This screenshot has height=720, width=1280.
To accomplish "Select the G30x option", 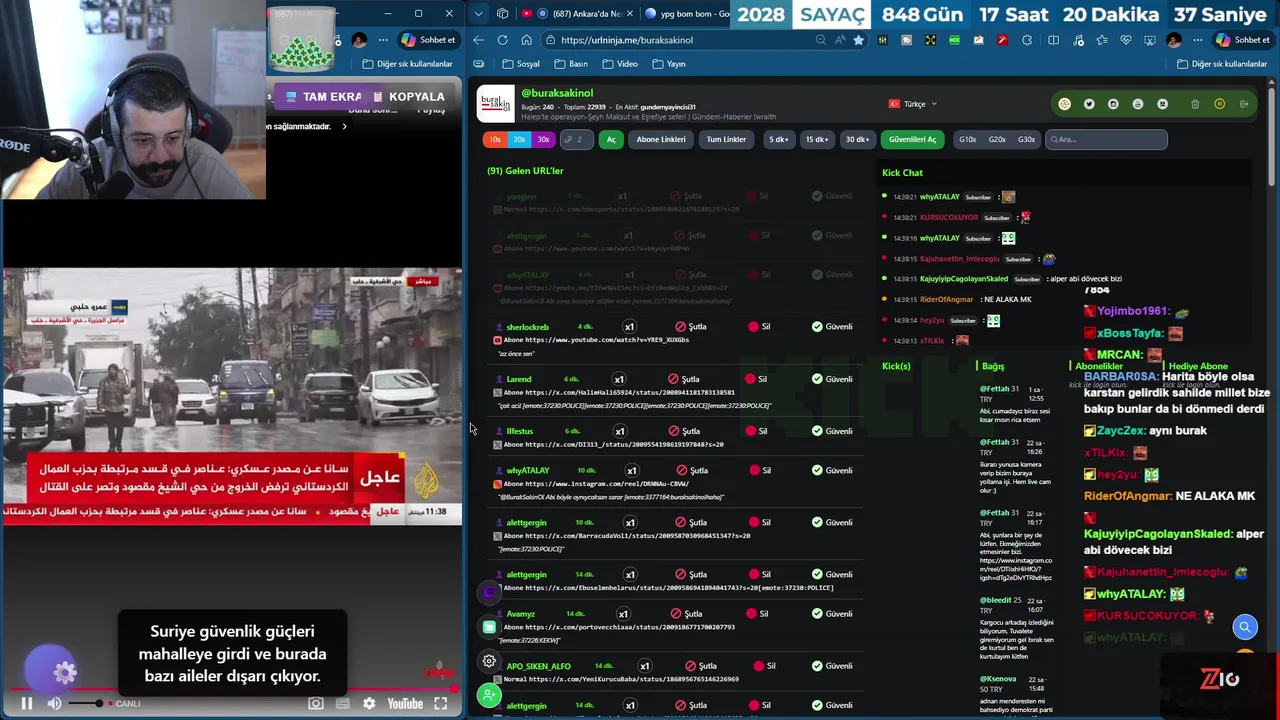I will [x=1026, y=139].
